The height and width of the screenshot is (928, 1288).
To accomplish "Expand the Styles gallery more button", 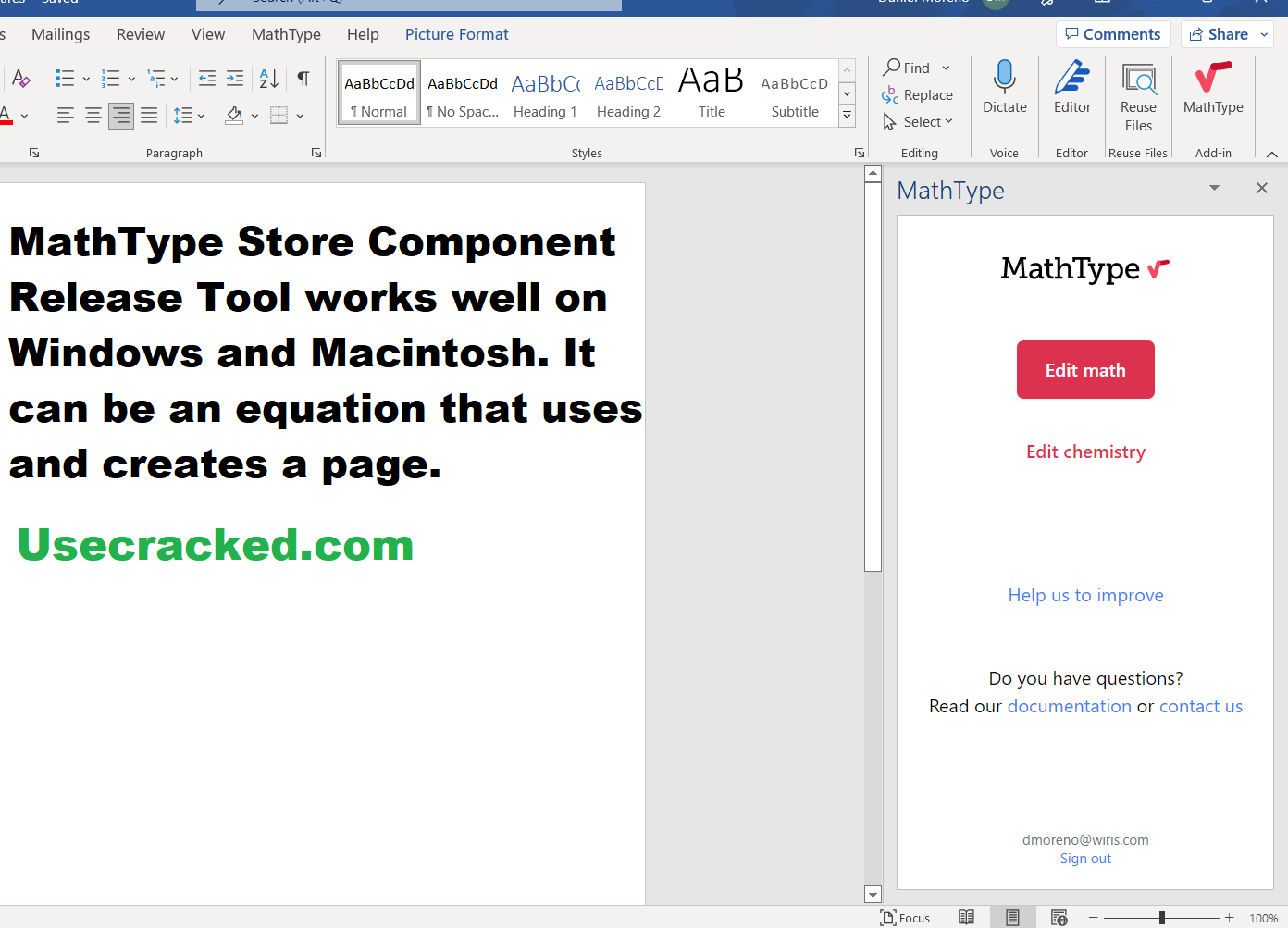I will pos(847,116).
